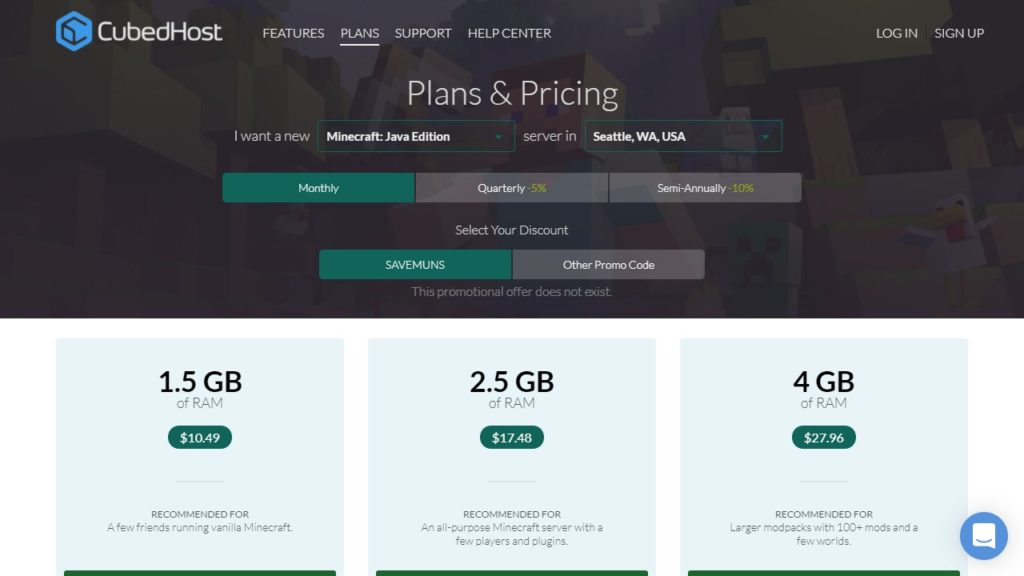This screenshot has height=576, width=1024.
Task: Open the FEATURES nav item
Action: [x=293, y=33]
